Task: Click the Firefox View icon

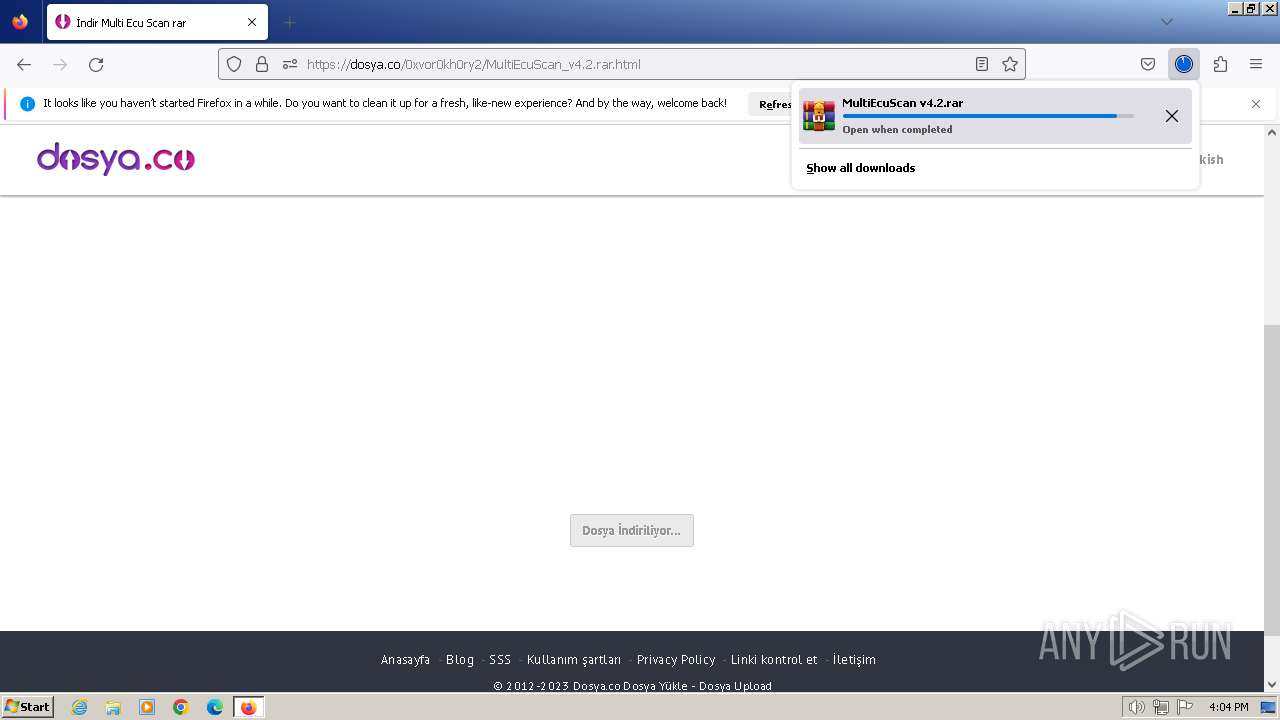Action: pos(20,22)
